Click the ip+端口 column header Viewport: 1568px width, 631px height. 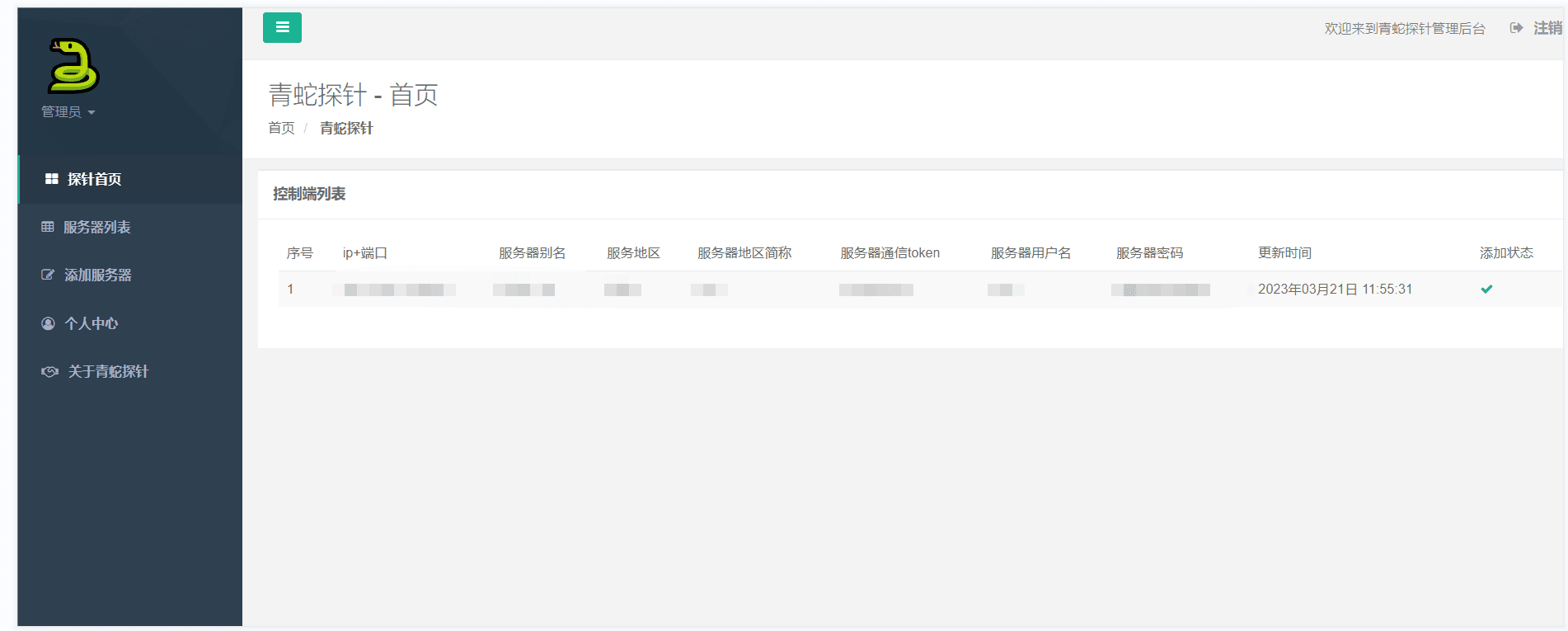pyautogui.click(x=364, y=253)
